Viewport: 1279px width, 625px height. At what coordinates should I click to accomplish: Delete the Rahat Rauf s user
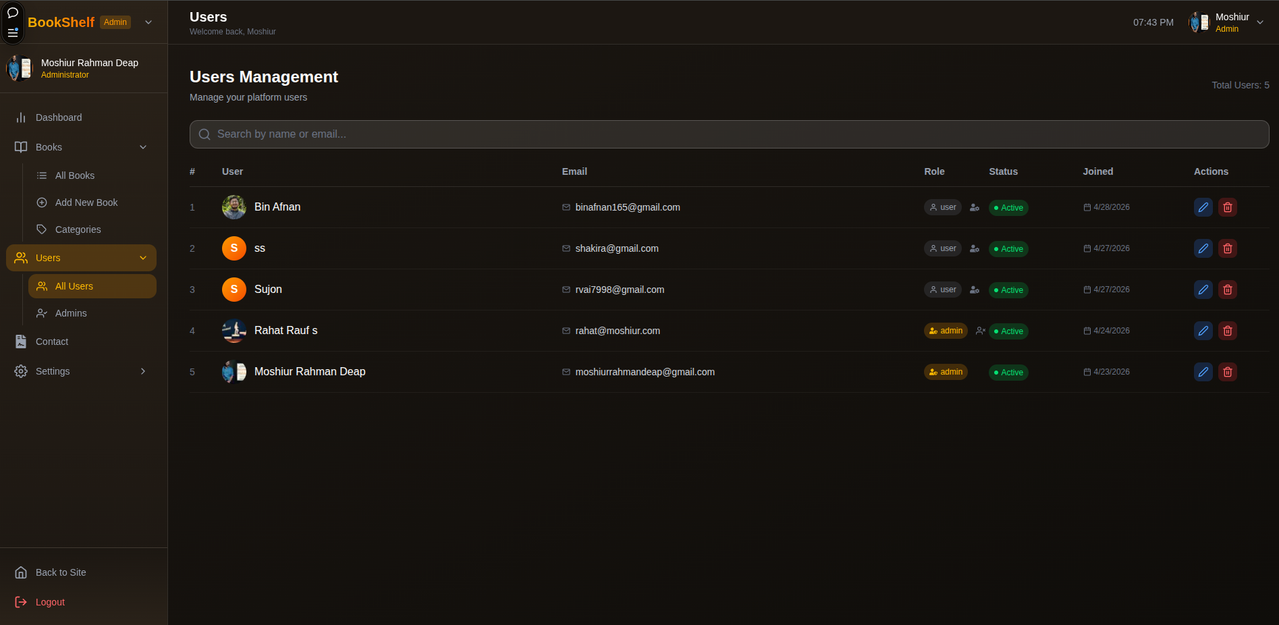(x=1228, y=330)
